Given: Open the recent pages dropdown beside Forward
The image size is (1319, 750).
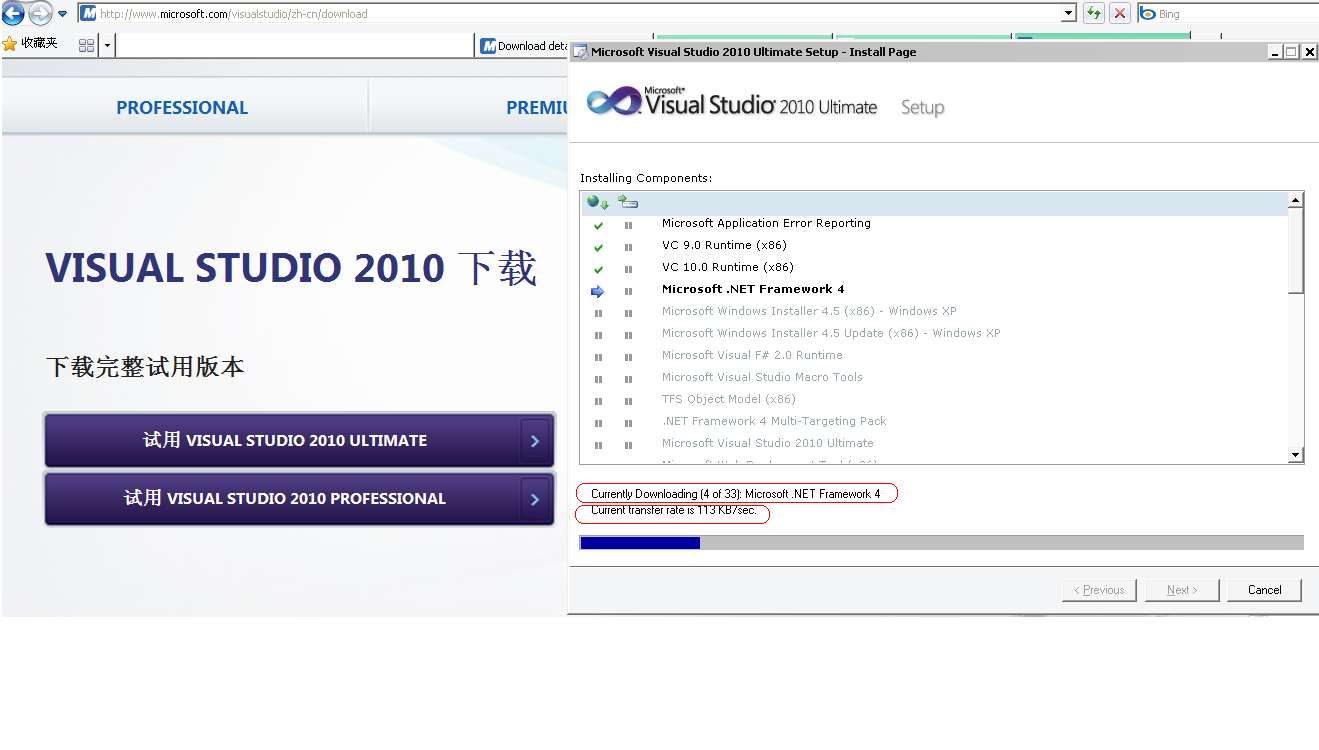Looking at the screenshot, I should pyautogui.click(x=62, y=14).
